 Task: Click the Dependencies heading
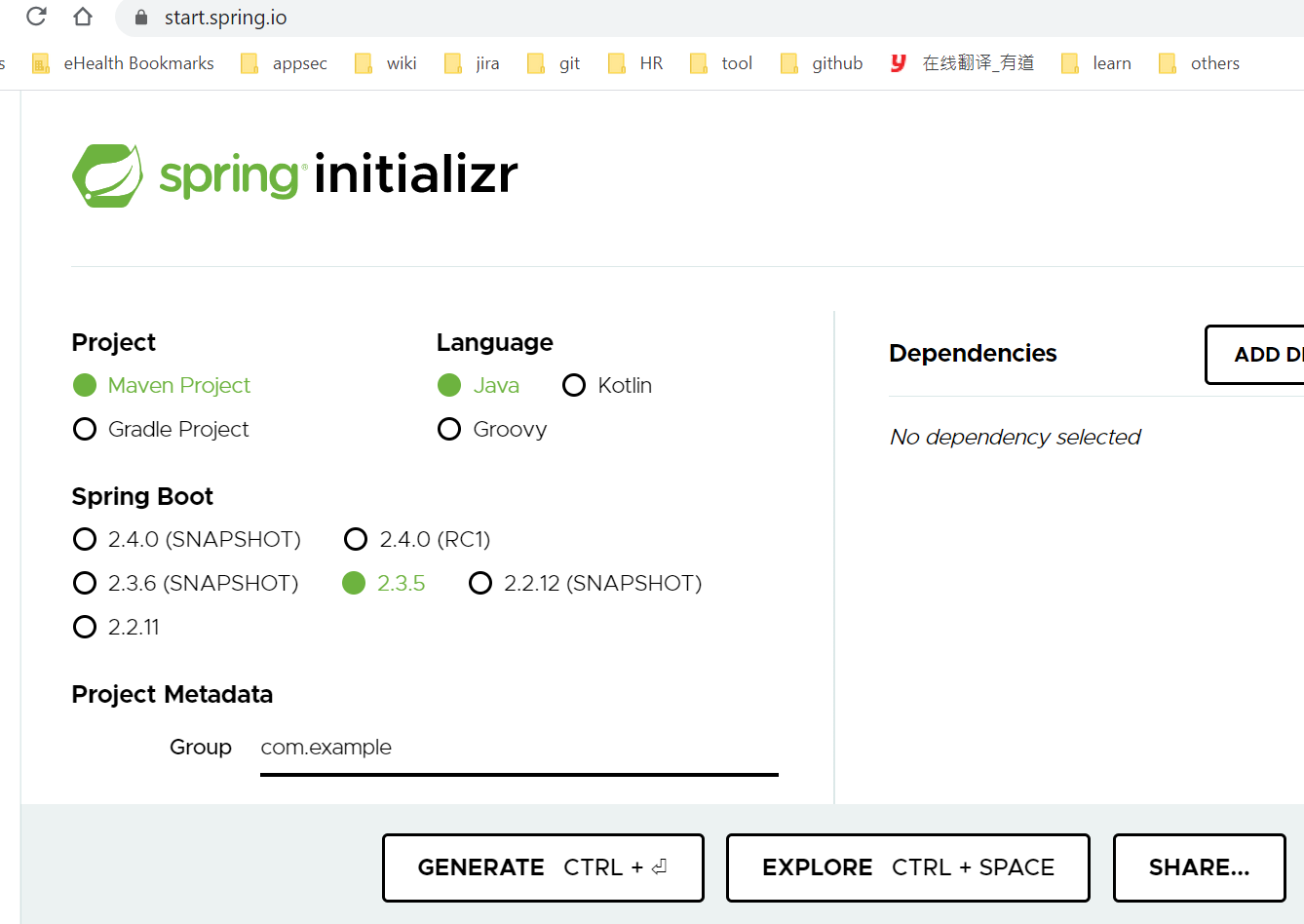click(973, 353)
